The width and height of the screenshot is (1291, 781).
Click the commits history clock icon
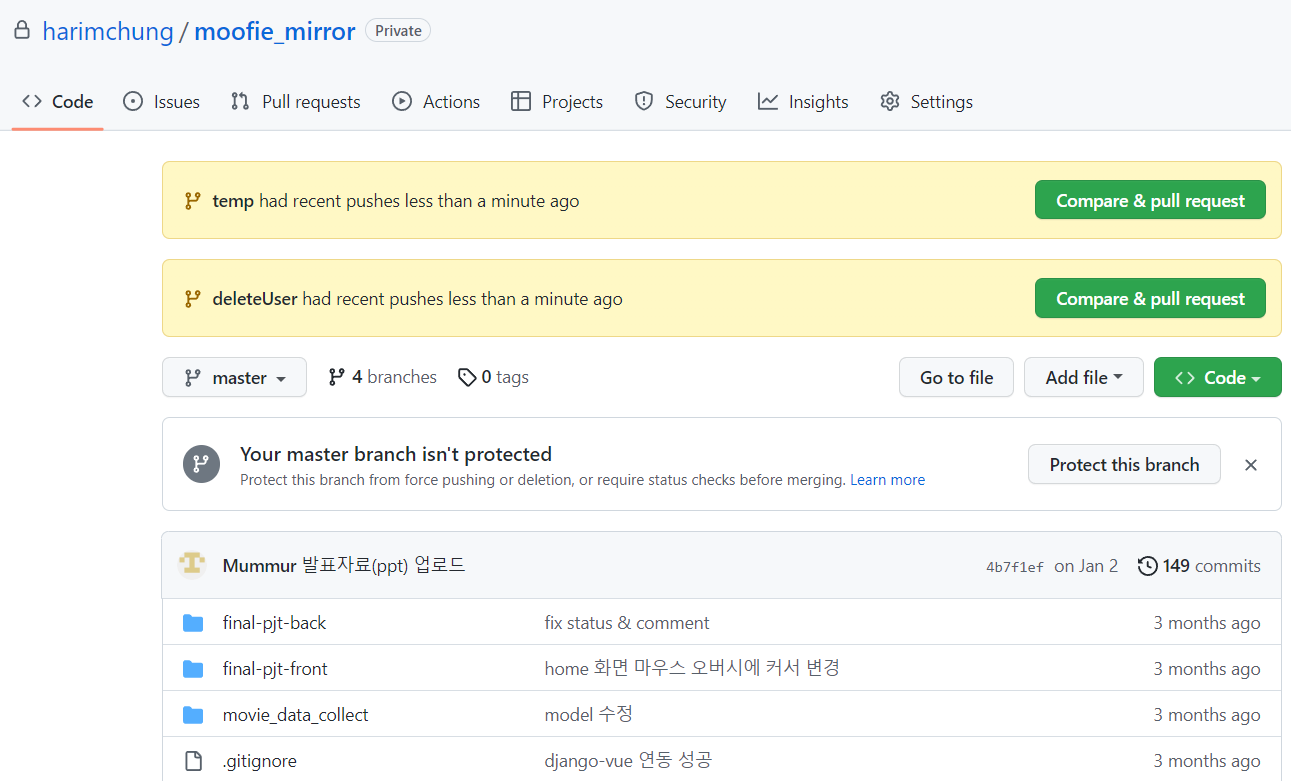tap(1148, 566)
